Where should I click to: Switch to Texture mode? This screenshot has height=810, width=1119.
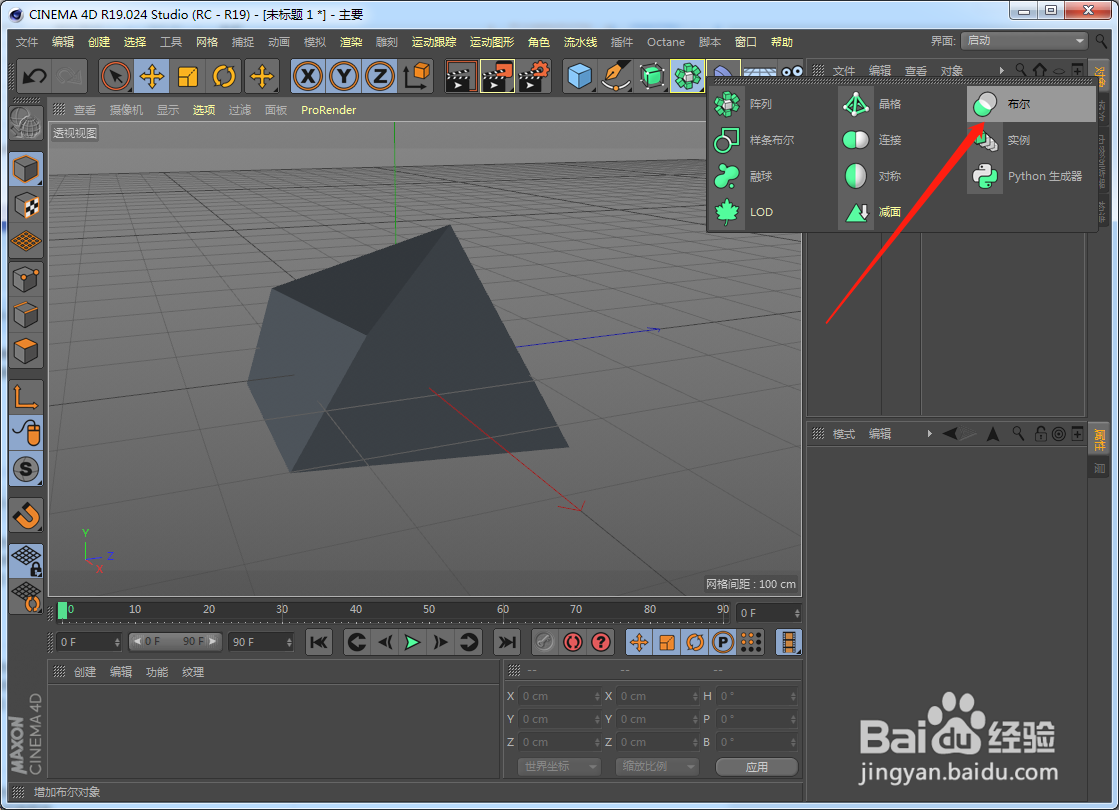(x=26, y=206)
